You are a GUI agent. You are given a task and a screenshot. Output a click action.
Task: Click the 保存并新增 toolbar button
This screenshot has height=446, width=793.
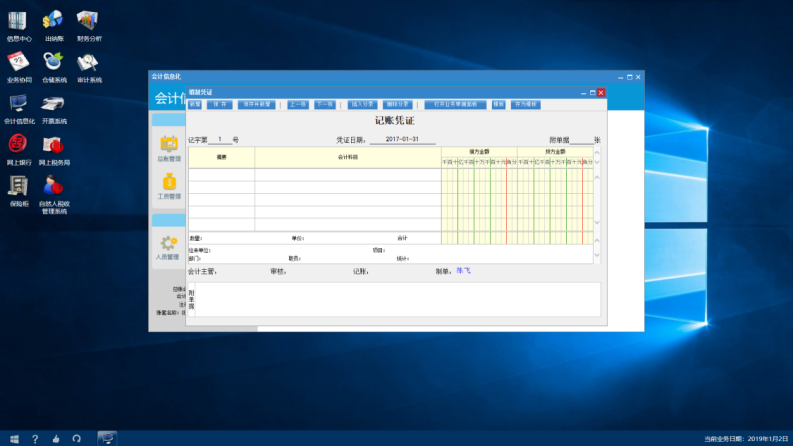pyautogui.click(x=256, y=105)
